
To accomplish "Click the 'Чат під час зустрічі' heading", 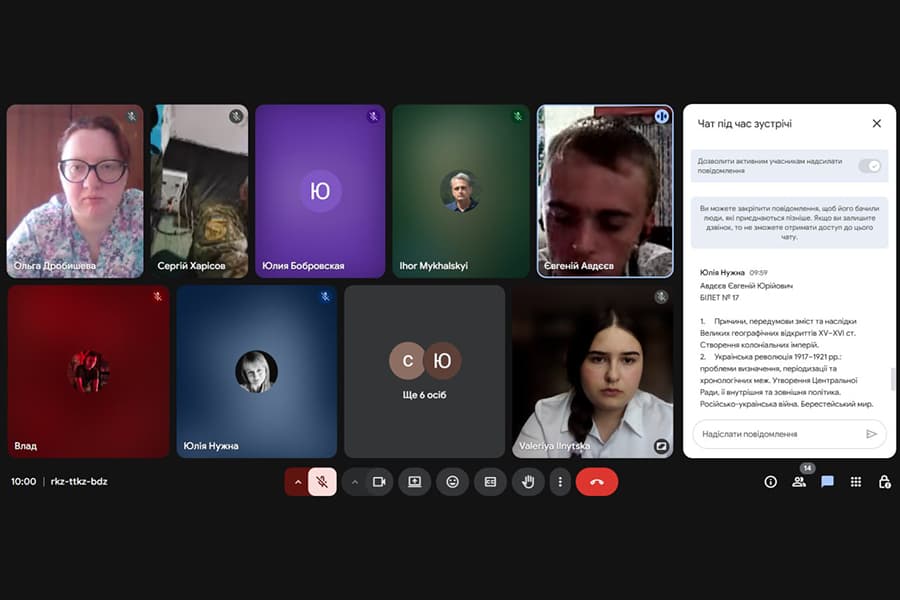I will coord(744,123).
